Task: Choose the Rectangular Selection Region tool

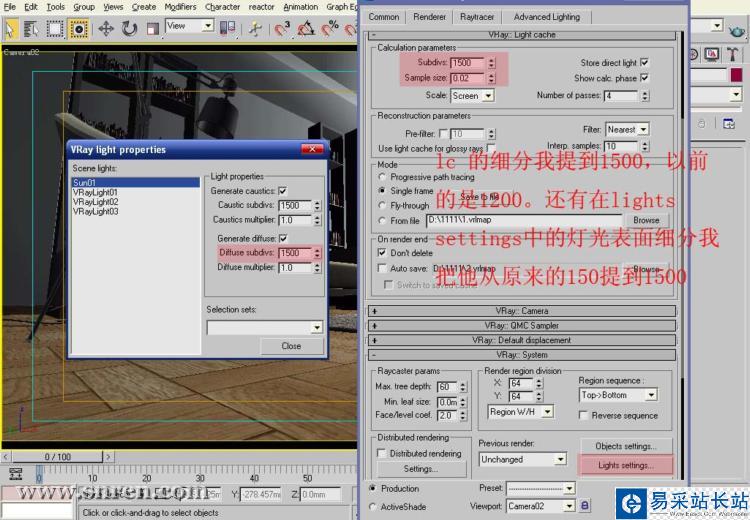Action: point(55,29)
